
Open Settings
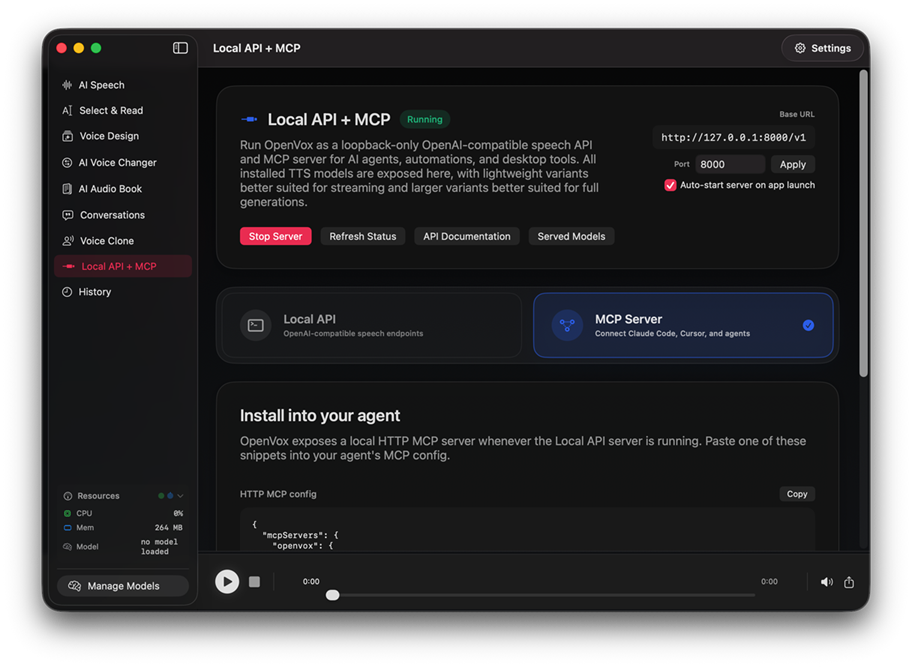click(x=822, y=48)
